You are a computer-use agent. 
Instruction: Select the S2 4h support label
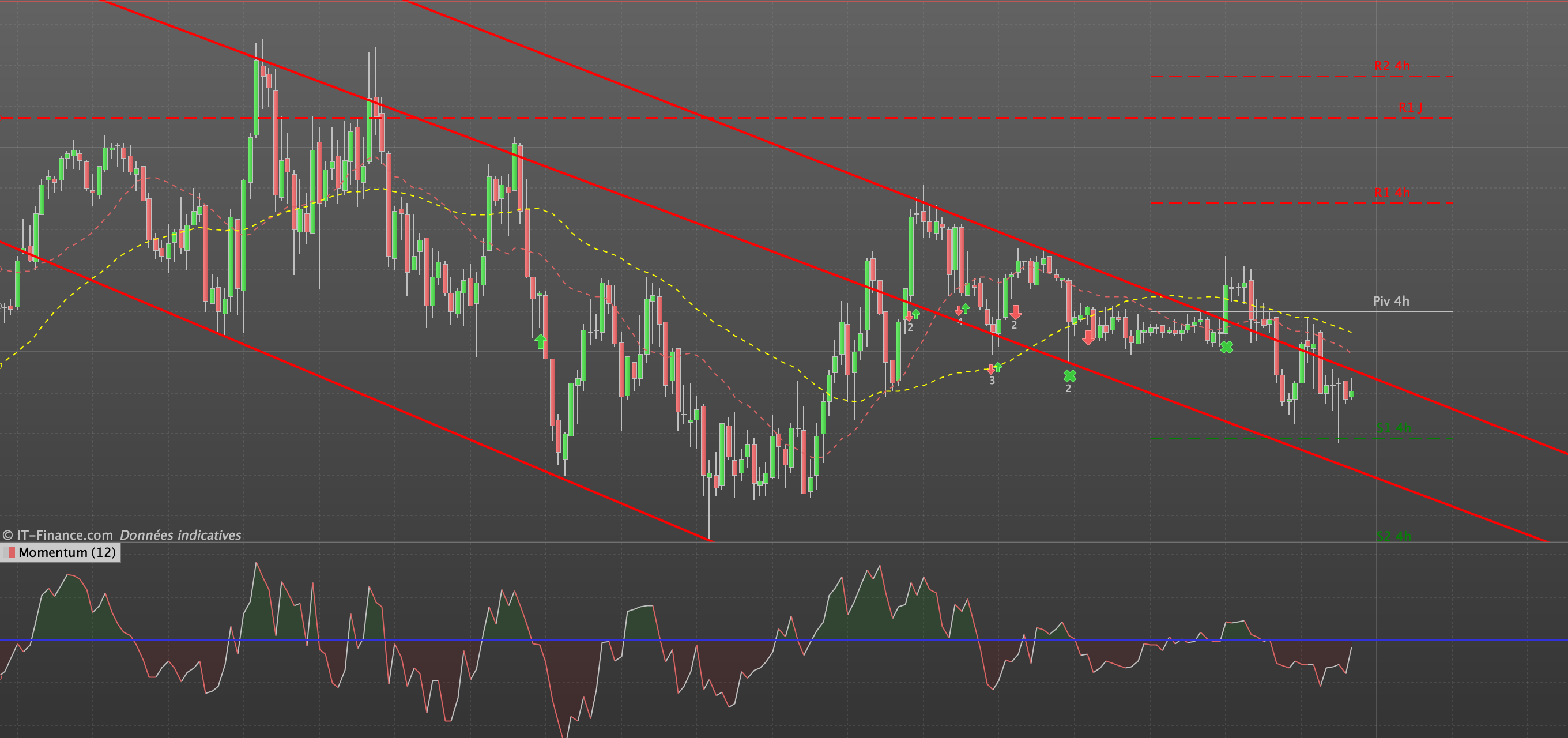[1393, 536]
